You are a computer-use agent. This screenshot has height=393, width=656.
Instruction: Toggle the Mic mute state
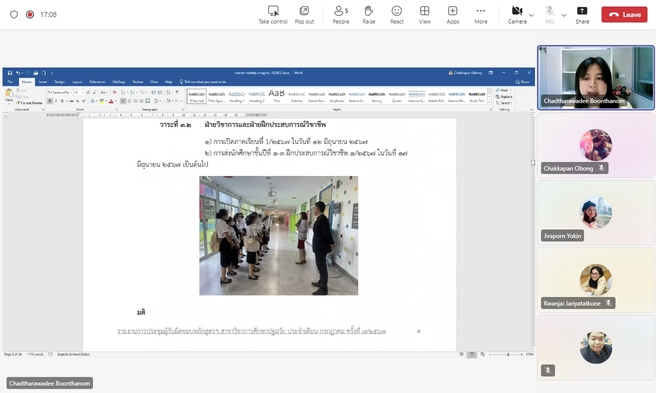550,15
